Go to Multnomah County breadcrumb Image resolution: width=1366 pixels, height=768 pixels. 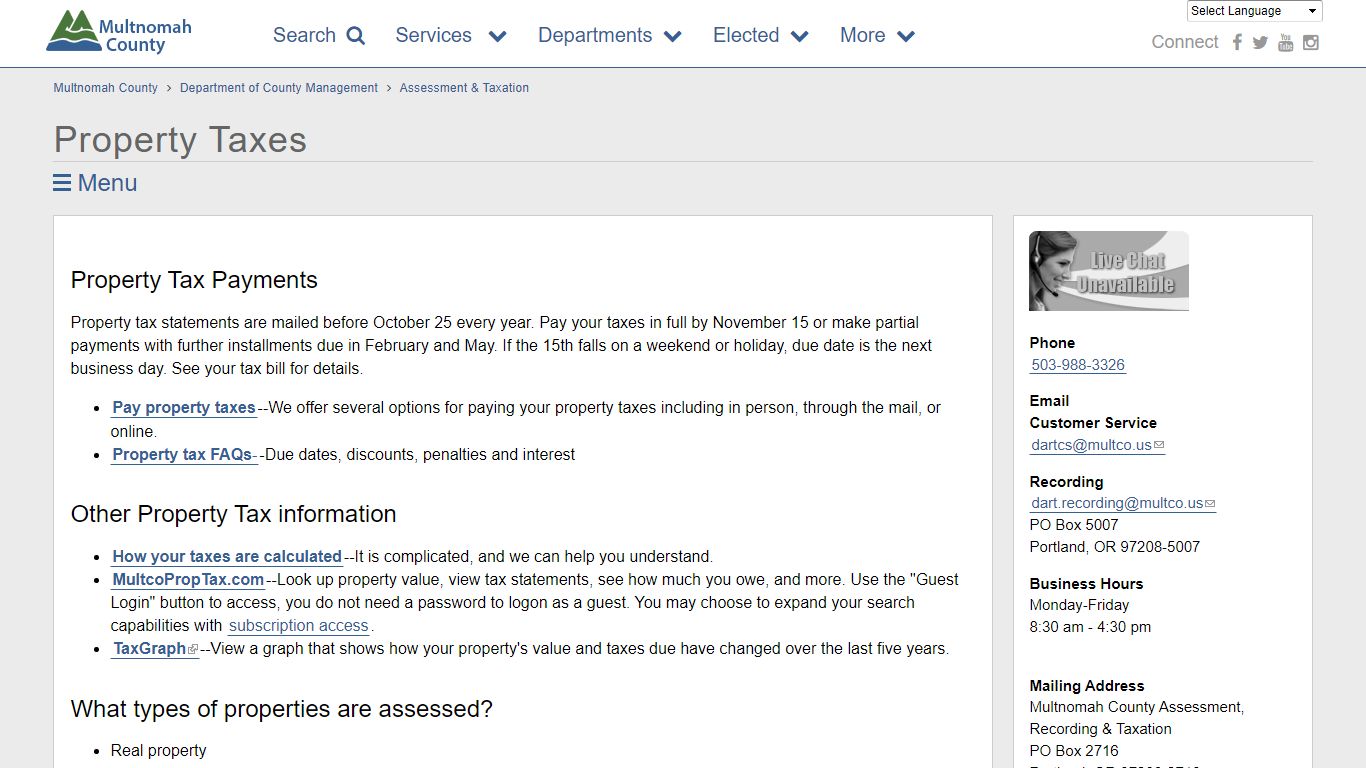pyautogui.click(x=106, y=88)
